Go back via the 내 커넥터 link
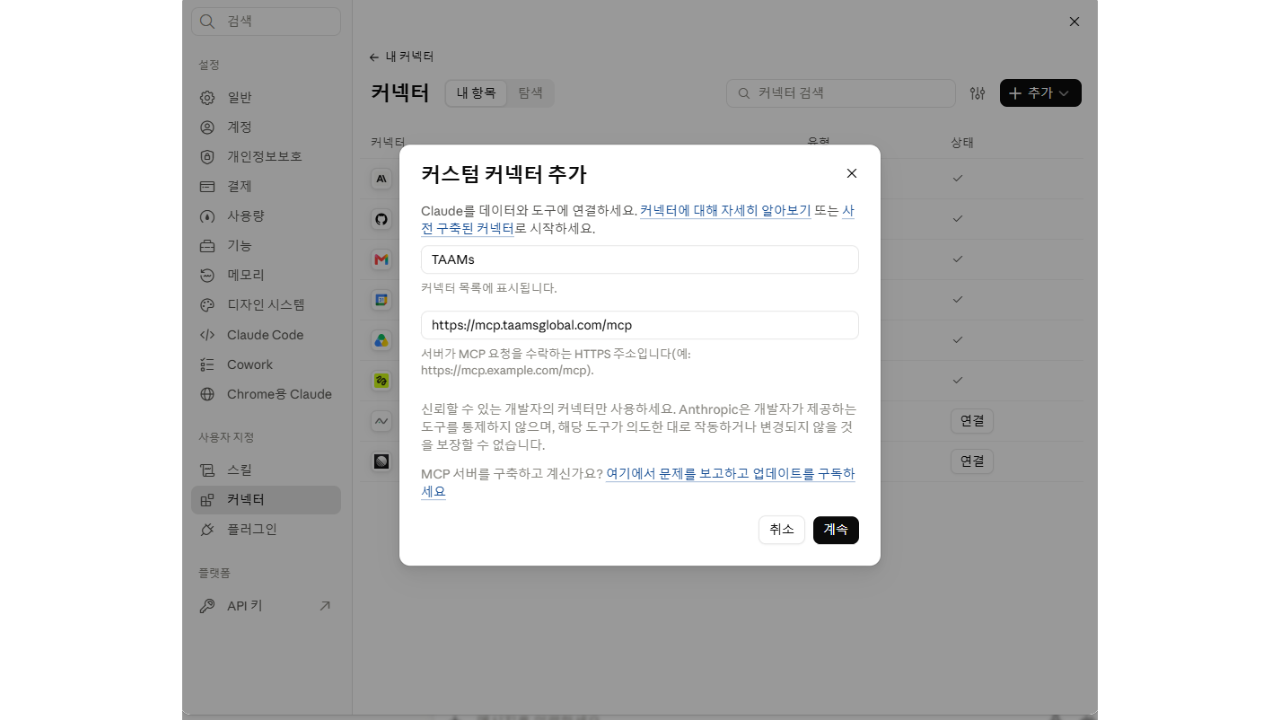 click(x=401, y=57)
